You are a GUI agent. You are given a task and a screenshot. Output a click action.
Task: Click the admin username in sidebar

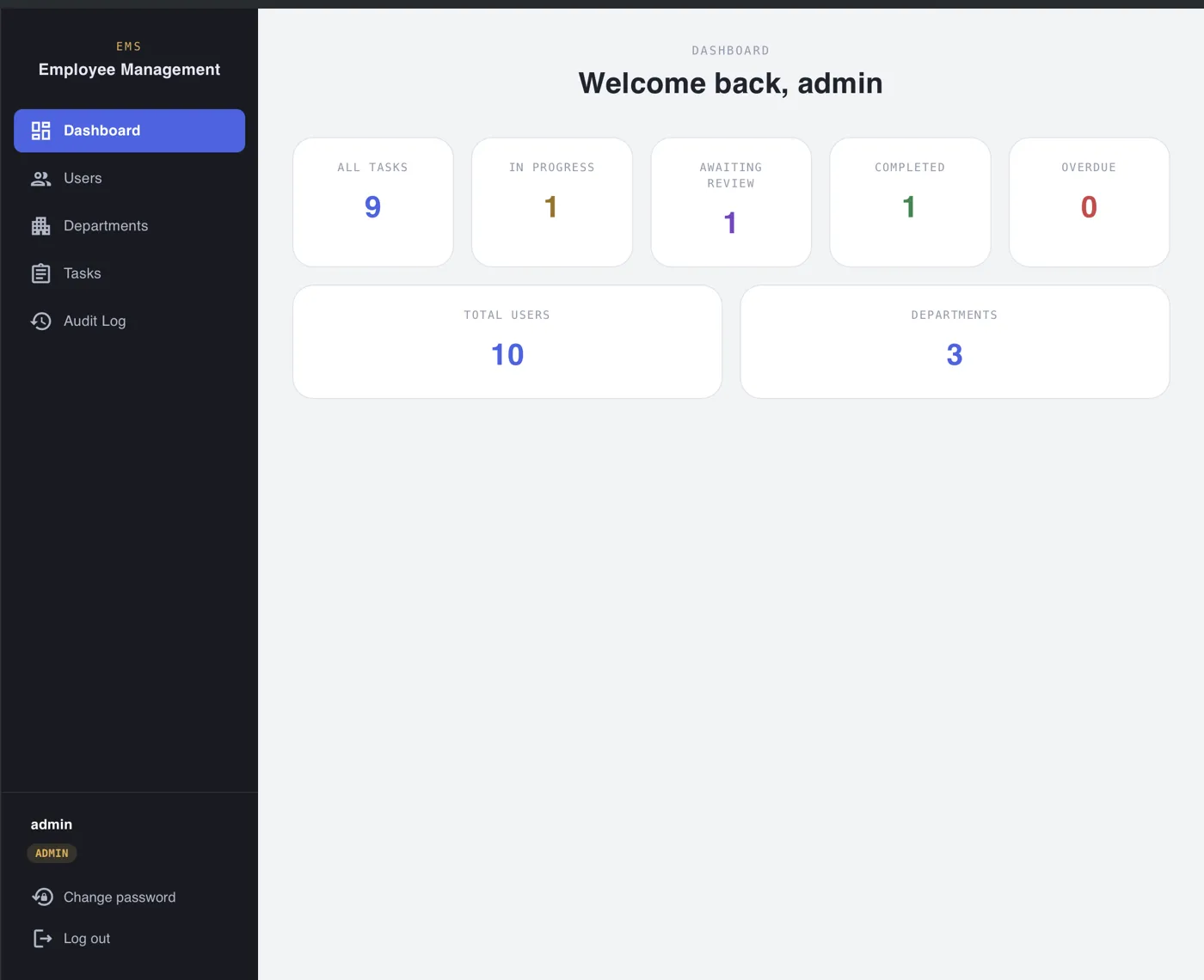pyautogui.click(x=52, y=824)
